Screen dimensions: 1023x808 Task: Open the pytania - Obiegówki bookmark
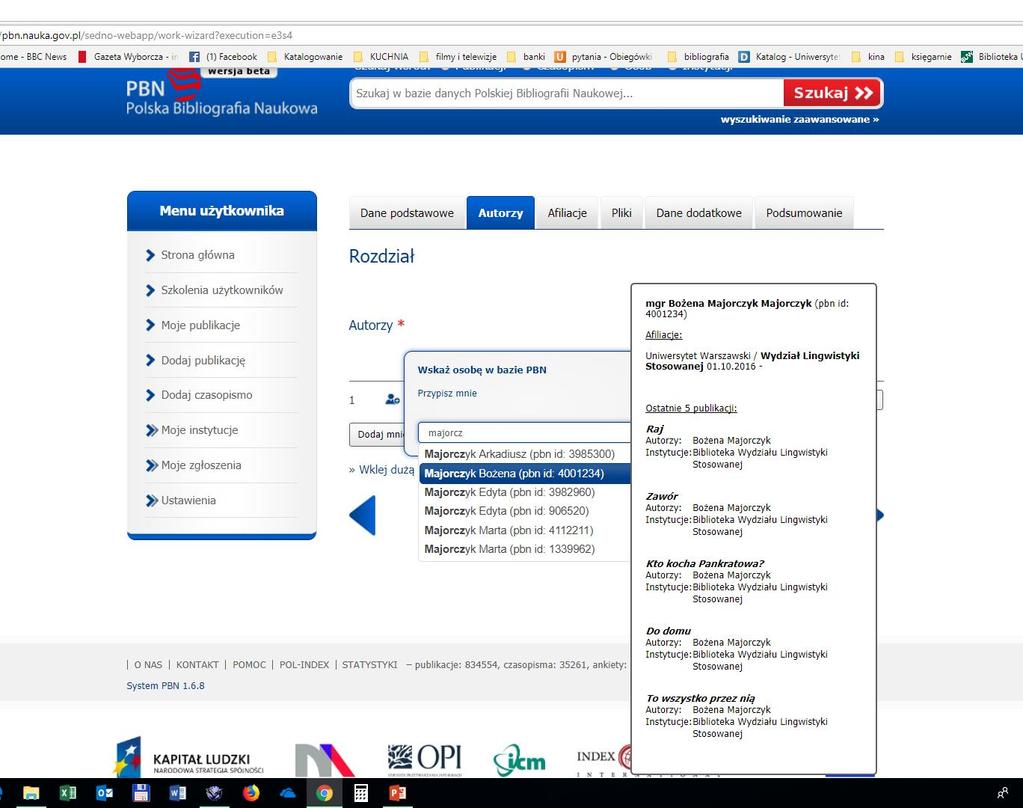click(604, 57)
